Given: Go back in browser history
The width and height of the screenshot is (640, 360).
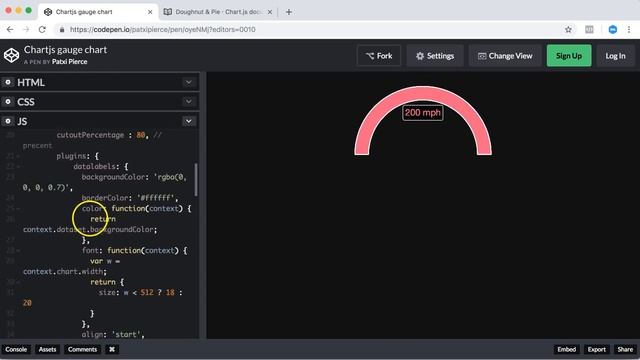Looking at the screenshot, I should pos(10,29).
